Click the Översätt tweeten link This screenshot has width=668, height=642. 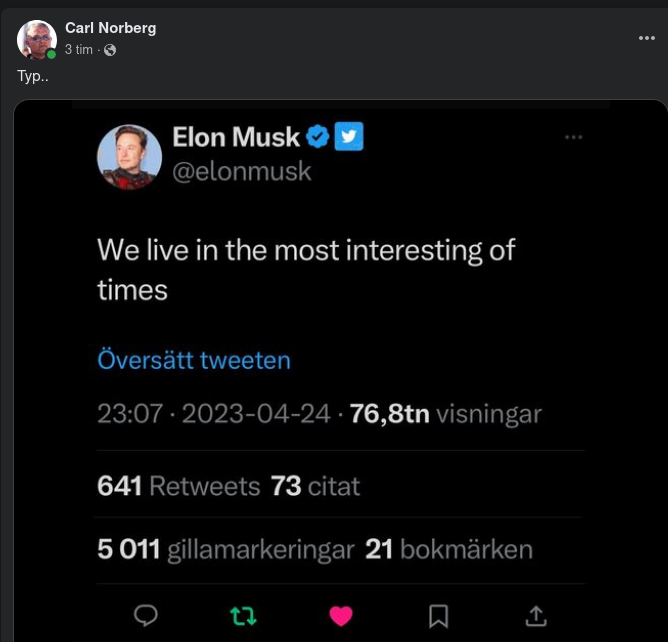click(x=194, y=360)
